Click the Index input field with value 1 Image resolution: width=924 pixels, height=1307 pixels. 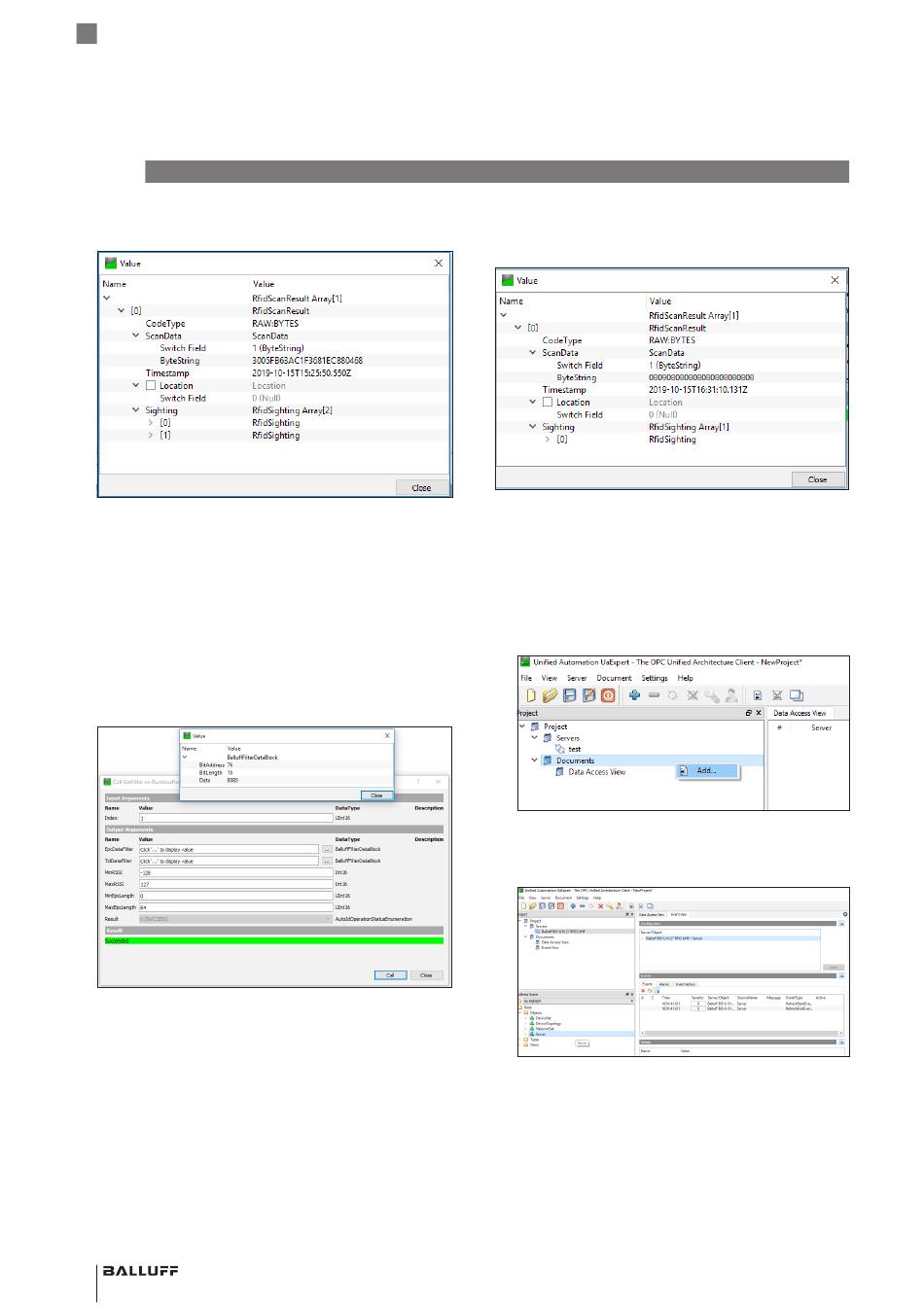(x=235, y=818)
